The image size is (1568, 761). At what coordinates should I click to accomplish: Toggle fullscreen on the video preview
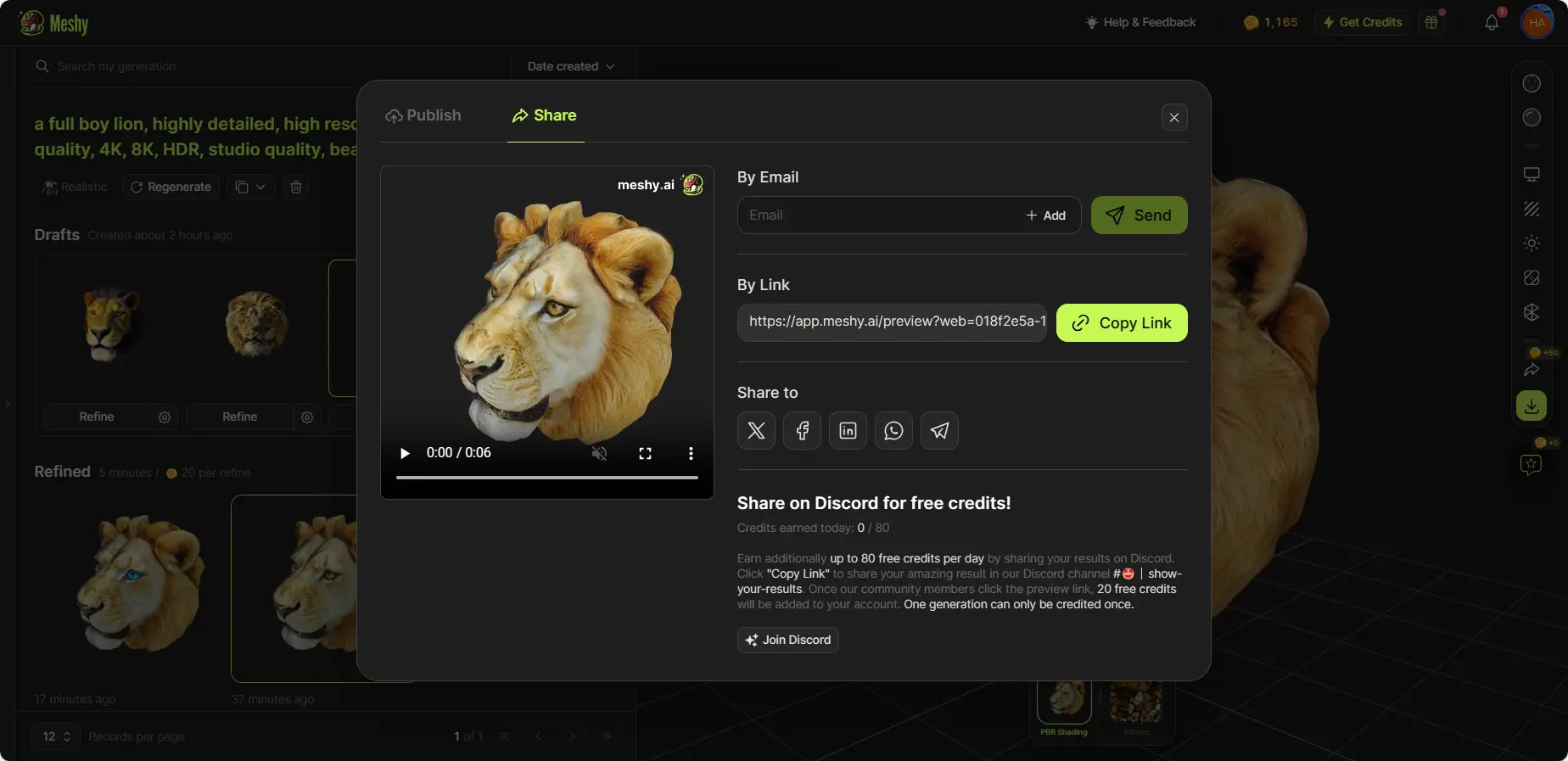coord(645,453)
